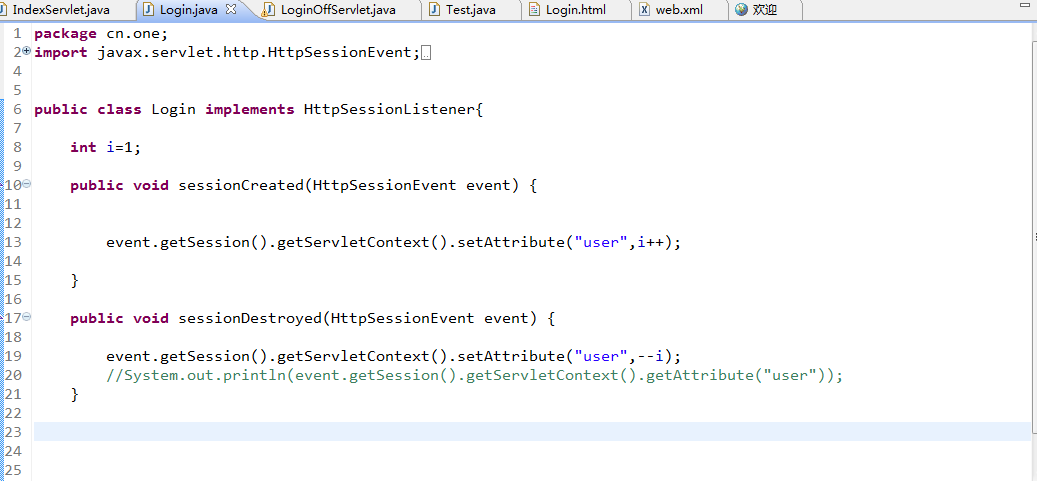
Task: Close the Login.java tab
Action: tap(231, 10)
